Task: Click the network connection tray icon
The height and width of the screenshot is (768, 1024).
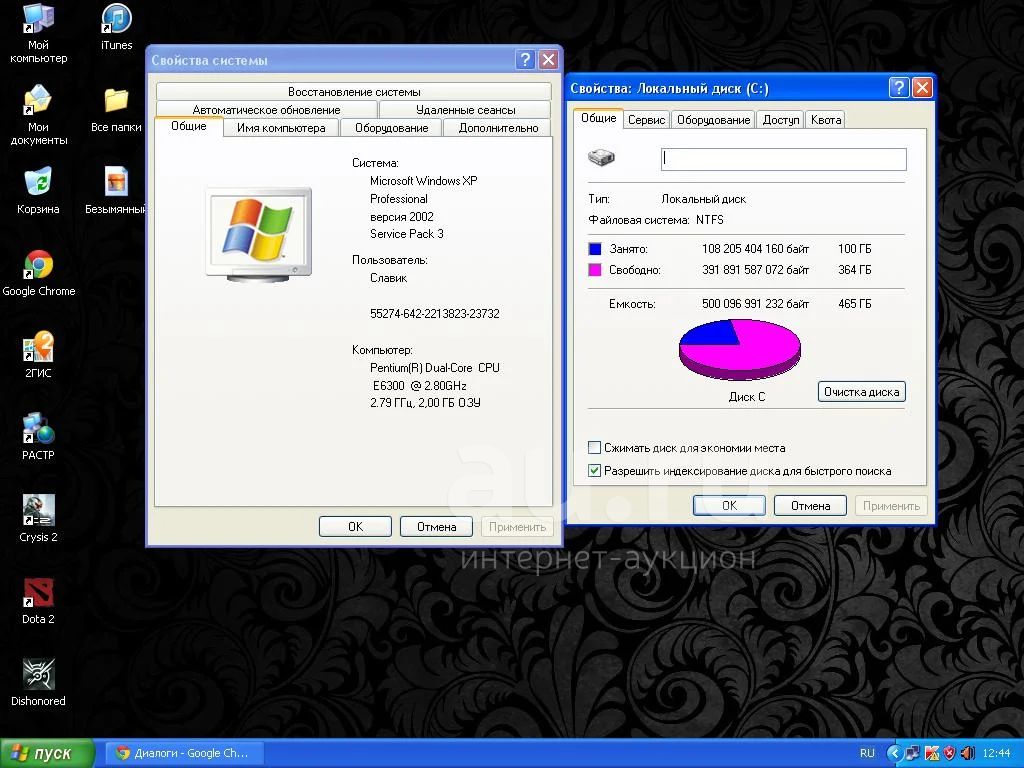Action: click(x=913, y=753)
